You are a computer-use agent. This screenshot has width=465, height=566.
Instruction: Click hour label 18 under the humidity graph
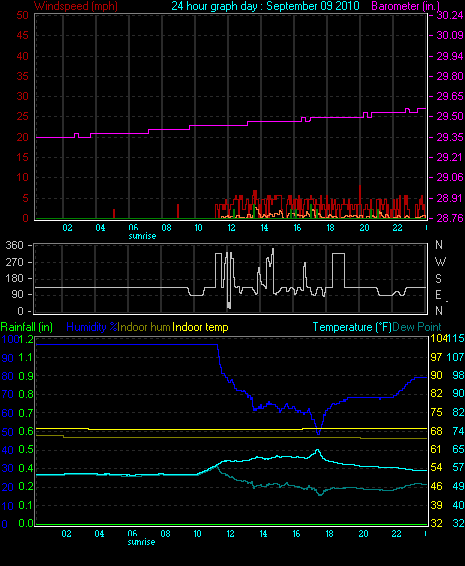click(x=329, y=534)
